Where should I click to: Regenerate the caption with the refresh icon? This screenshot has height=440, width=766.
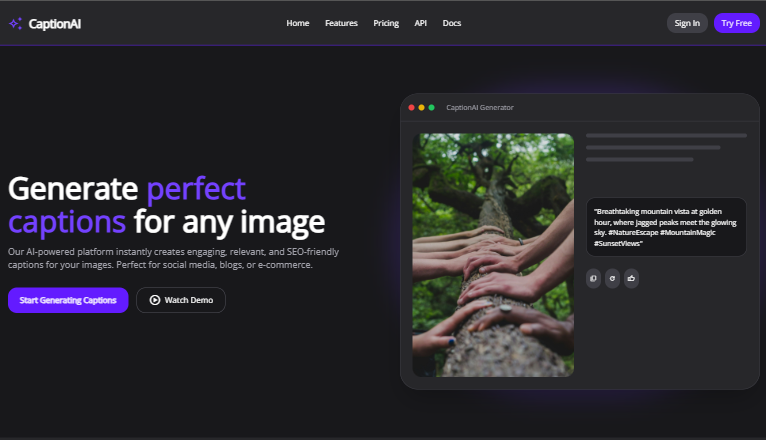[x=612, y=278]
